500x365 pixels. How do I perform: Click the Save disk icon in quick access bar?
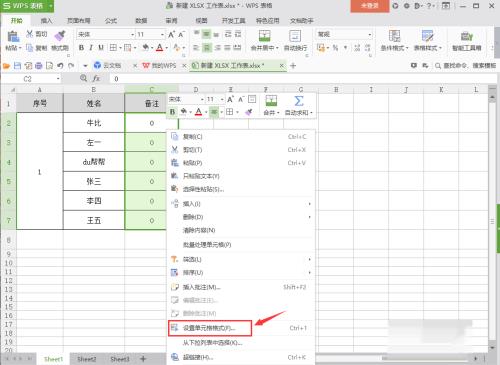tap(17, 66)
